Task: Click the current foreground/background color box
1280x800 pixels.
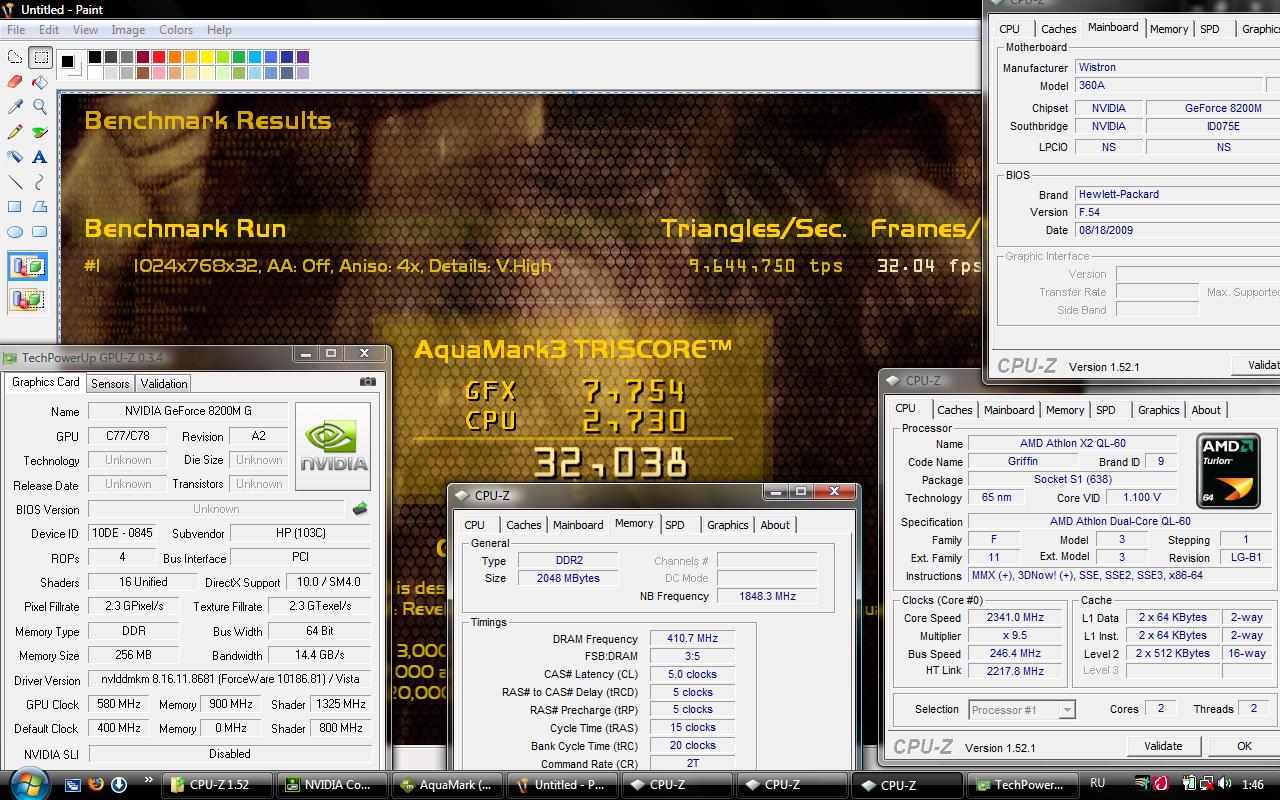Action: point(70,64)
